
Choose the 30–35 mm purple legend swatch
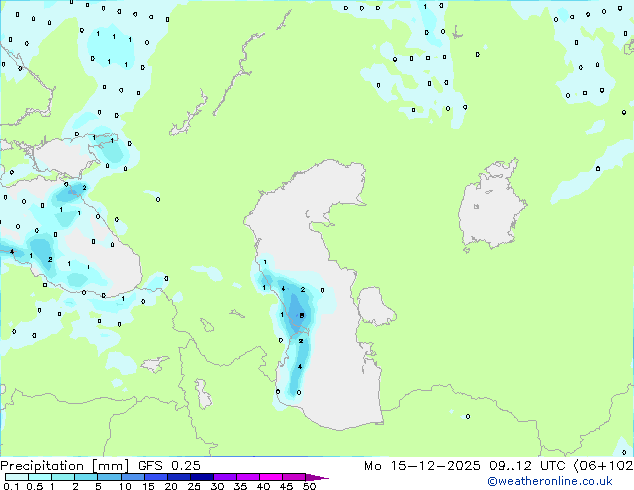tap(224, 477)
